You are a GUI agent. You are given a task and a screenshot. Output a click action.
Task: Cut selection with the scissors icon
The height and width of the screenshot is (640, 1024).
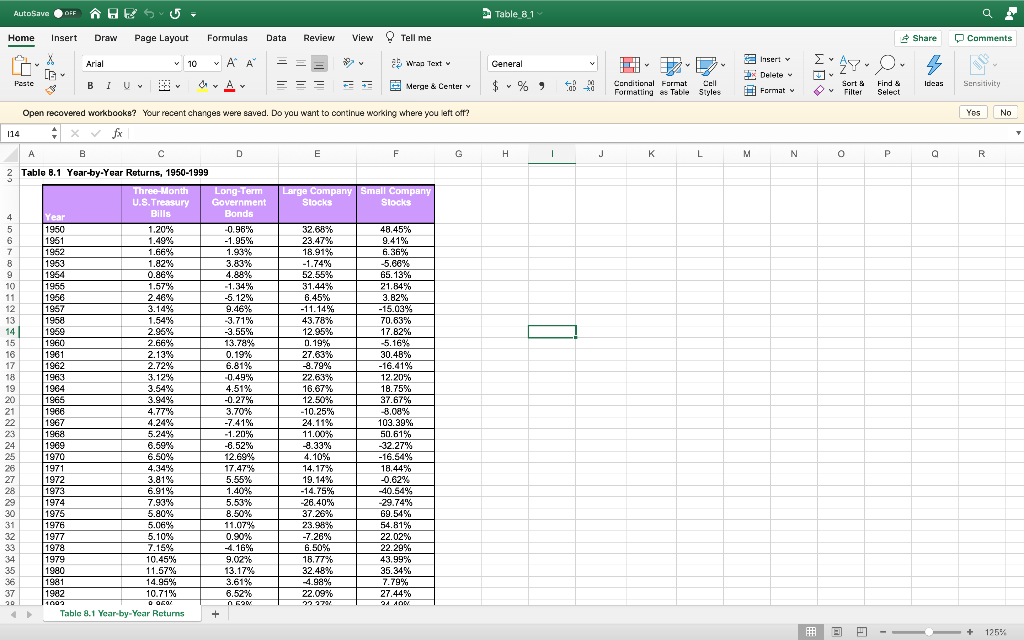50,59
